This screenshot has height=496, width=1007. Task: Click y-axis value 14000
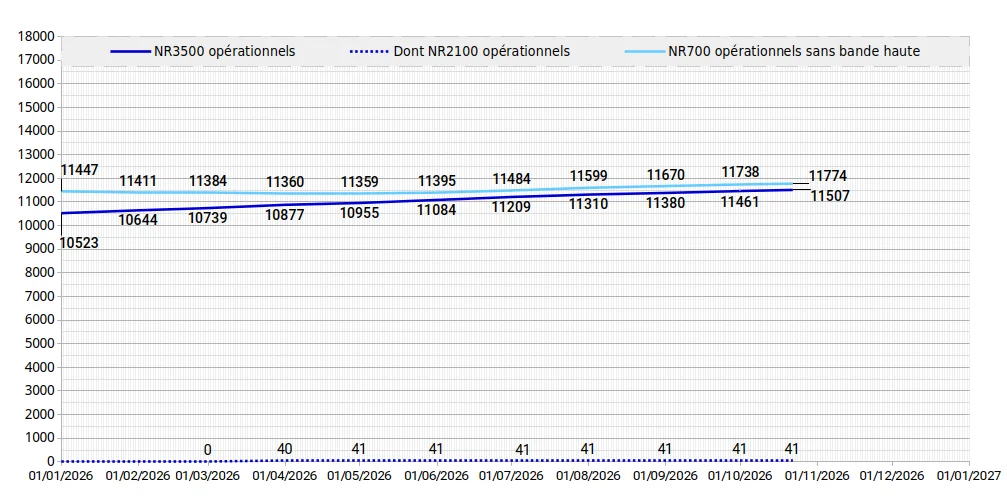(39, 131)
